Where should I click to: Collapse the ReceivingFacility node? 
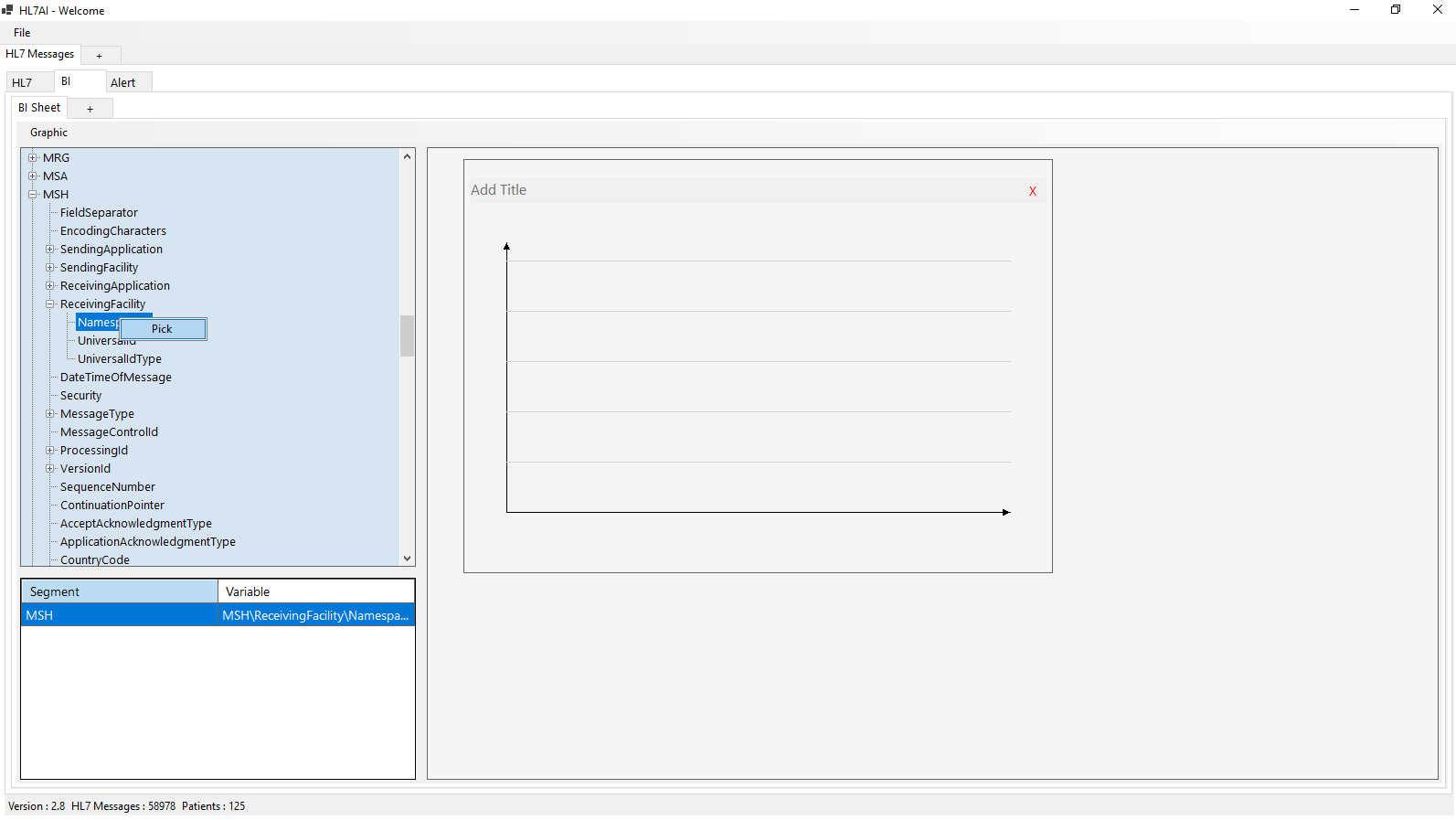coord(50,304)
